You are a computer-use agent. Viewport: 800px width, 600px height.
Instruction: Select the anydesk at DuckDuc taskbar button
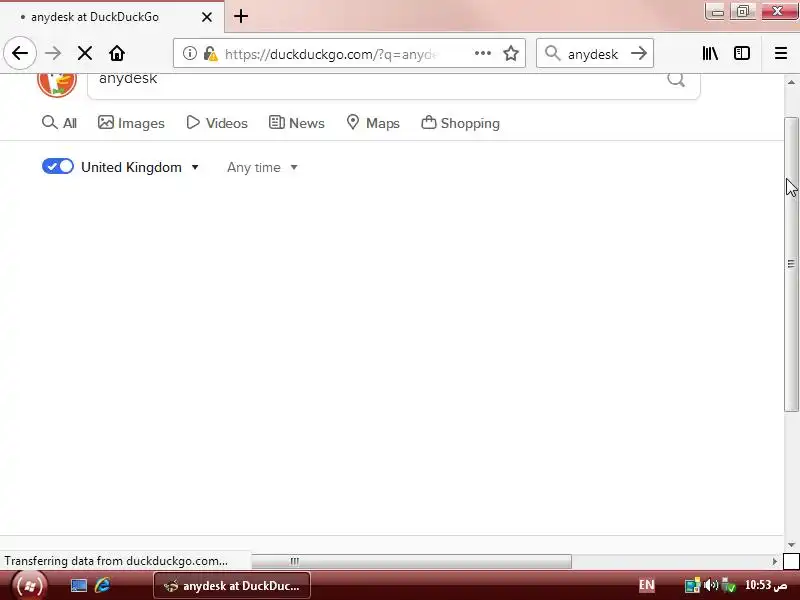(232, 586)
